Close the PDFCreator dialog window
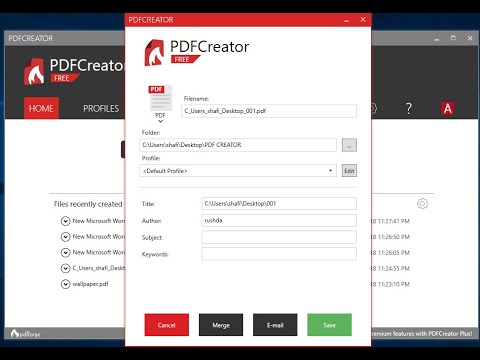This screenshot has height=360, width=480. pos(363,20)
